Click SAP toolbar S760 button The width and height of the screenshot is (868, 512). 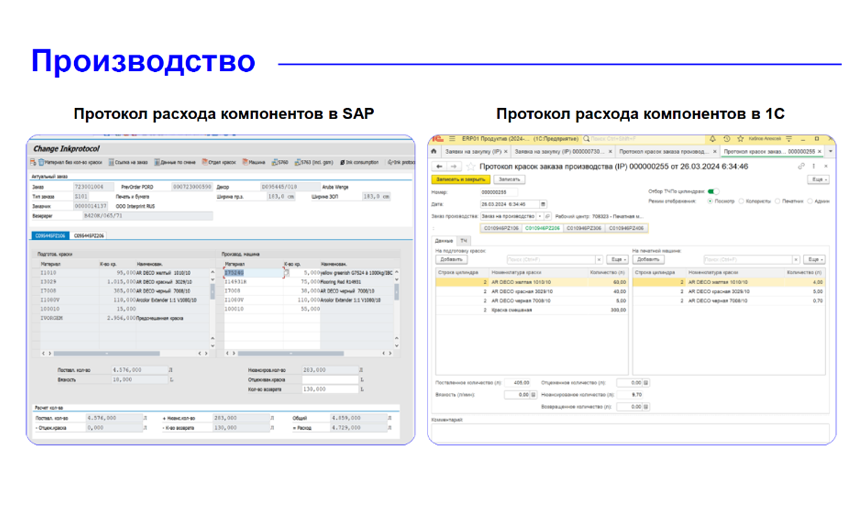pos(280,162)
